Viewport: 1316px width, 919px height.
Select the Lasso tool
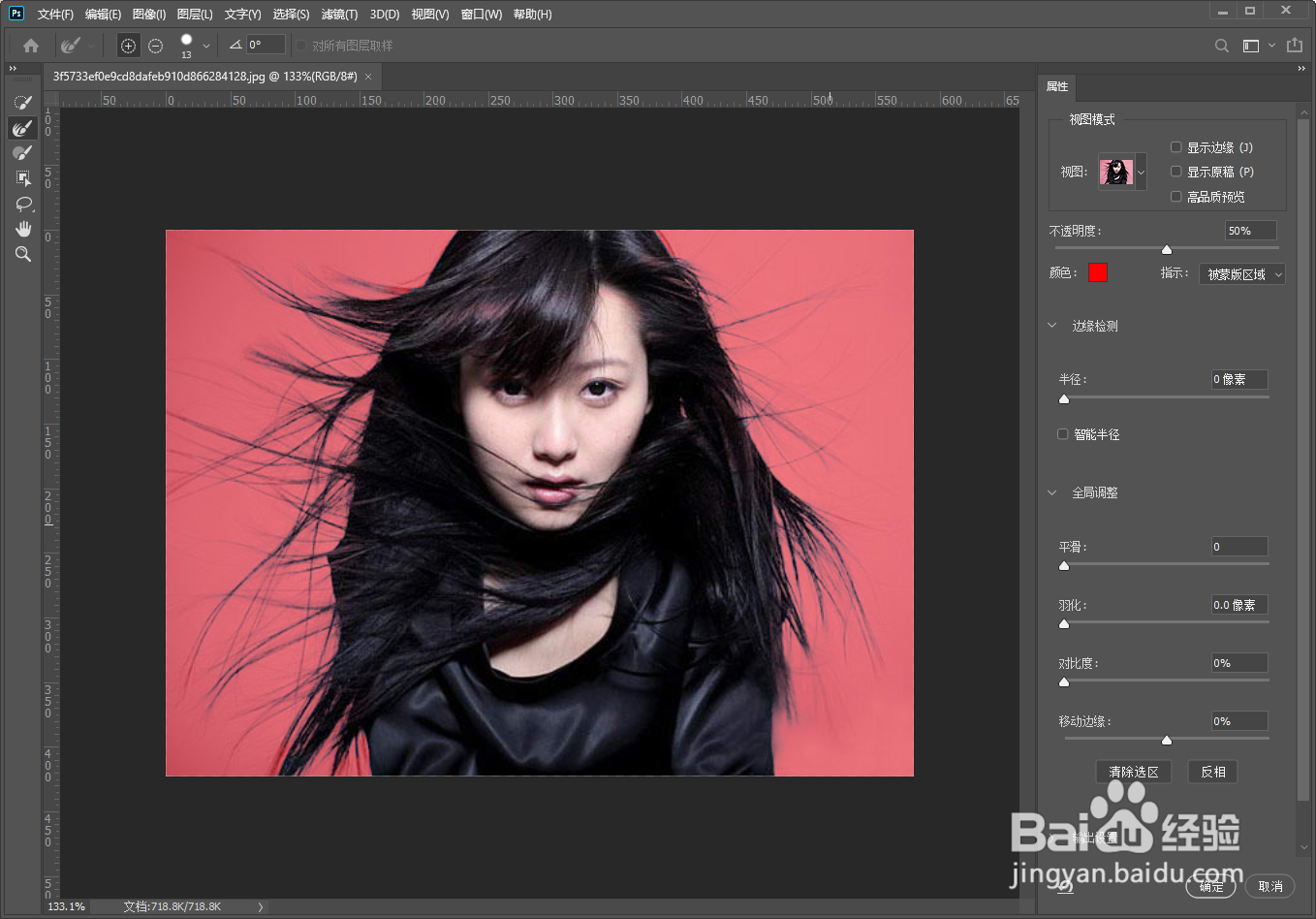click(x=23, y=204)
